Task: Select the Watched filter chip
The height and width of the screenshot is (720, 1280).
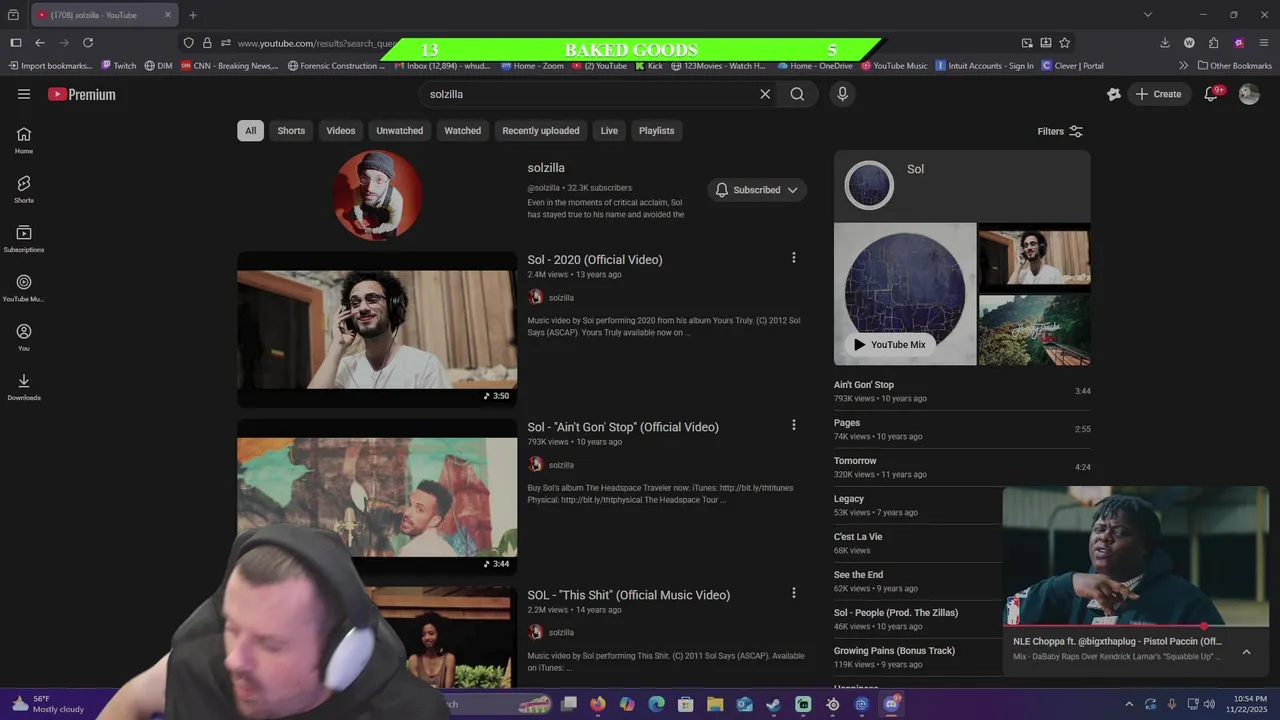Action: 462,131
